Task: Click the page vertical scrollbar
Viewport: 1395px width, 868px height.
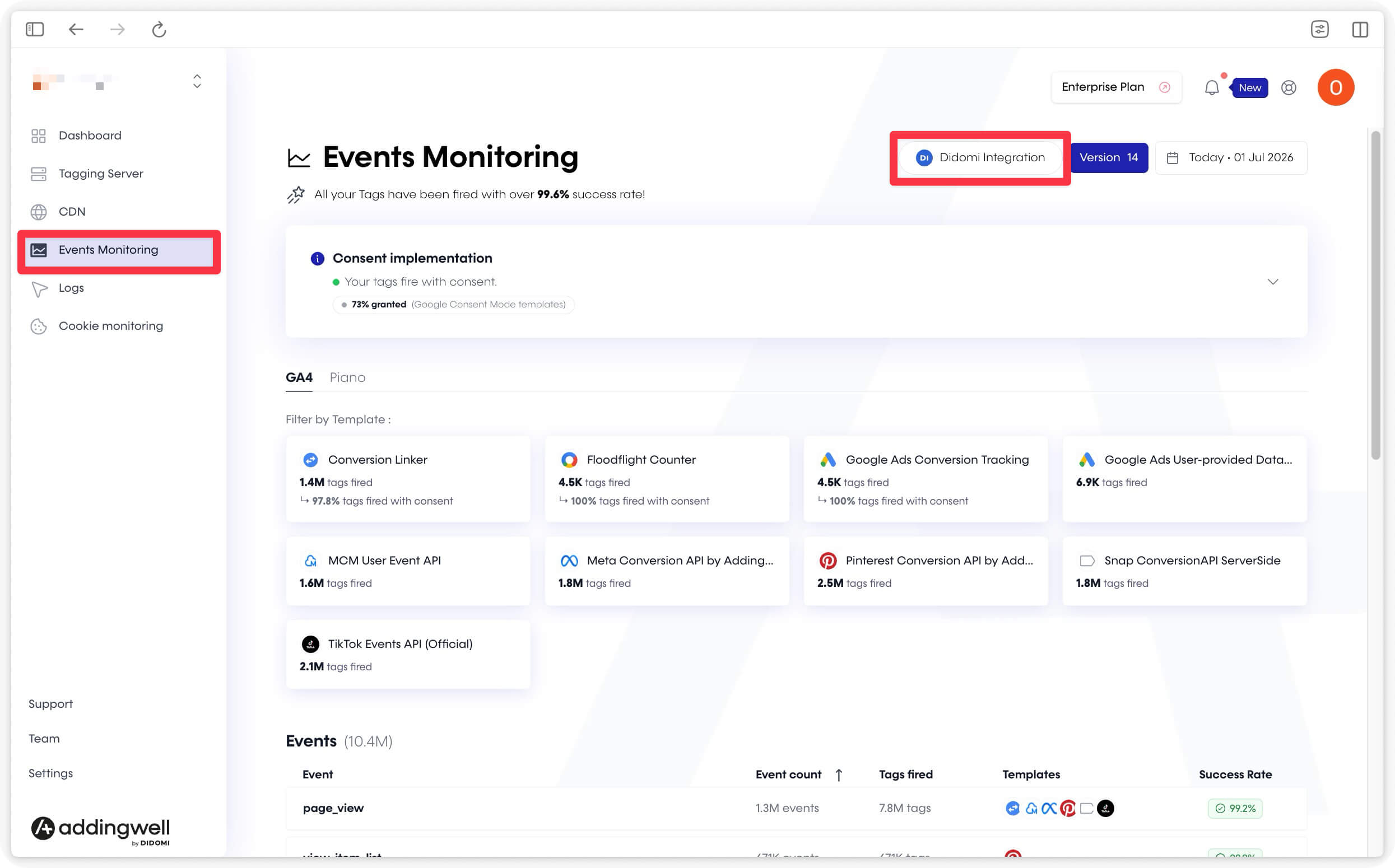Action: tap(1375, 295)
